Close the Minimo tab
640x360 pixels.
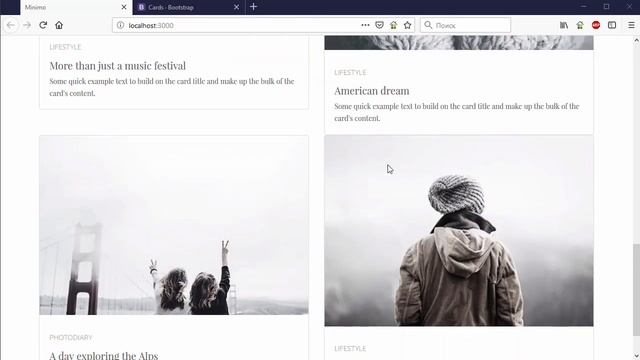(x=124, y=7)
